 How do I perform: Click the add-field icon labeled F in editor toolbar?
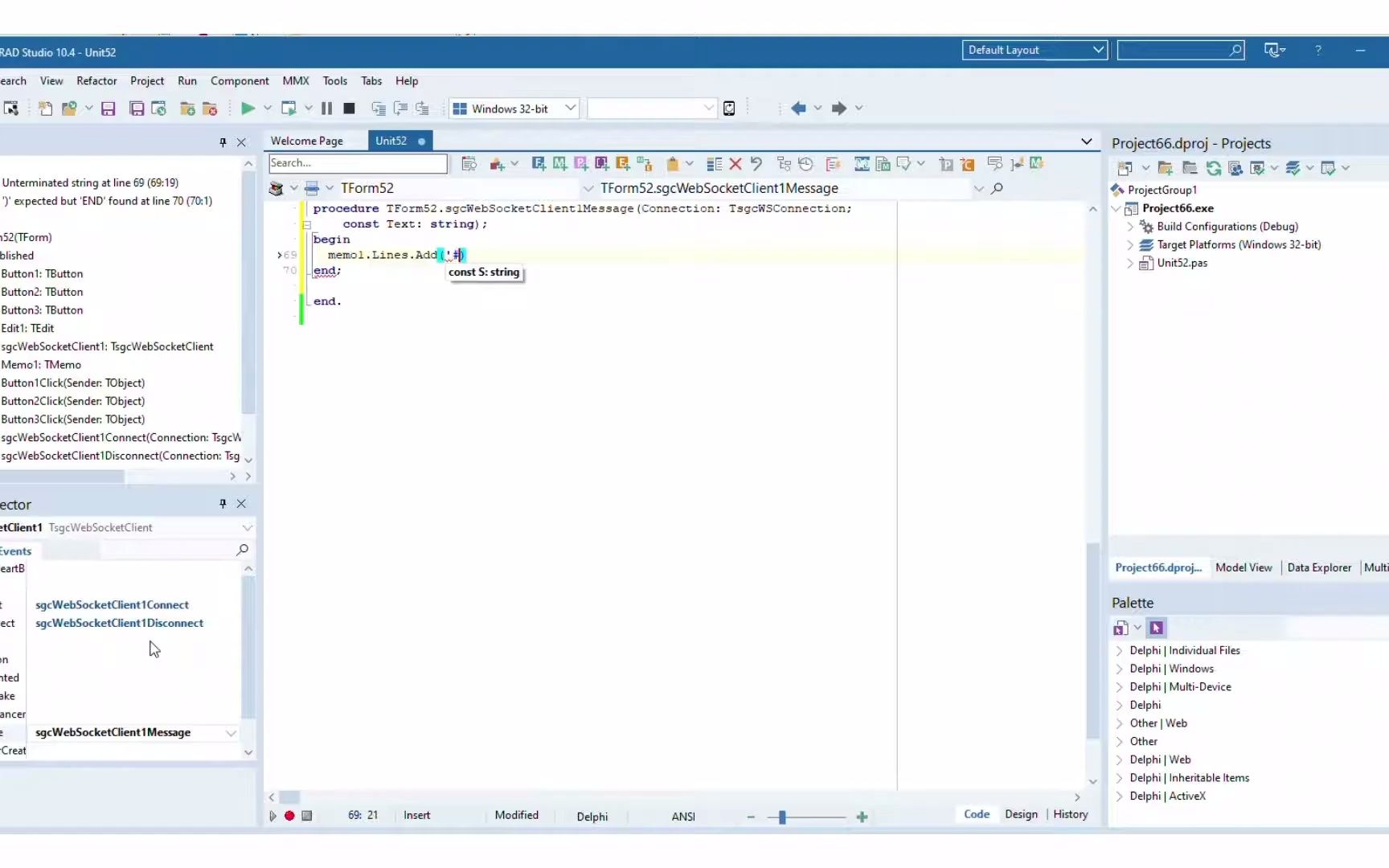click(x=539, y=164)
